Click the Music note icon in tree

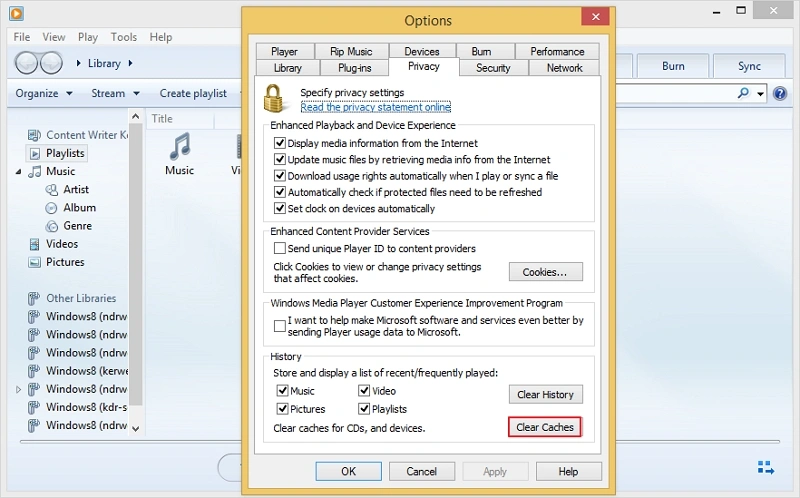click(34, 171)
